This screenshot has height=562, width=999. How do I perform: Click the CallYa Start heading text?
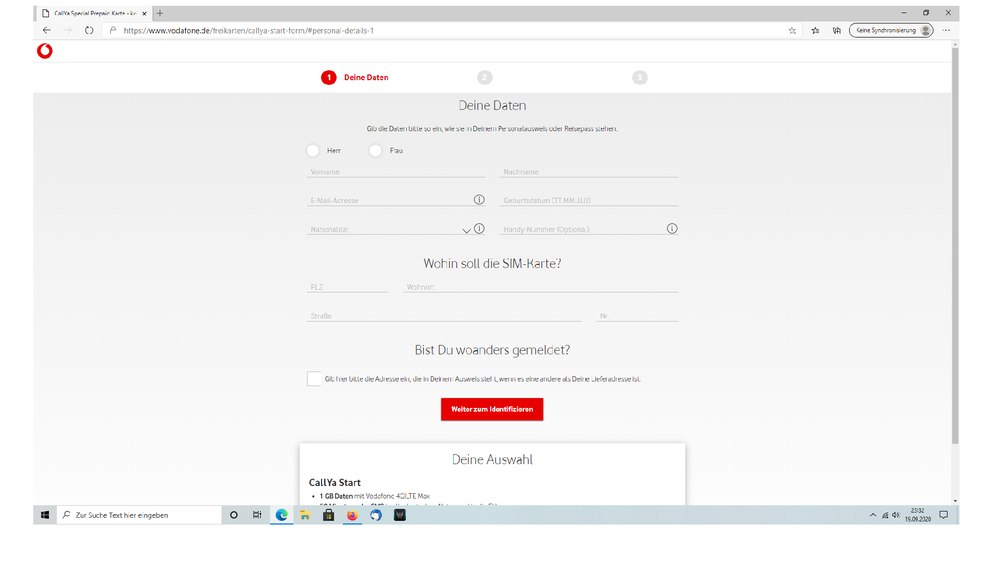click(x=334, y=482)
